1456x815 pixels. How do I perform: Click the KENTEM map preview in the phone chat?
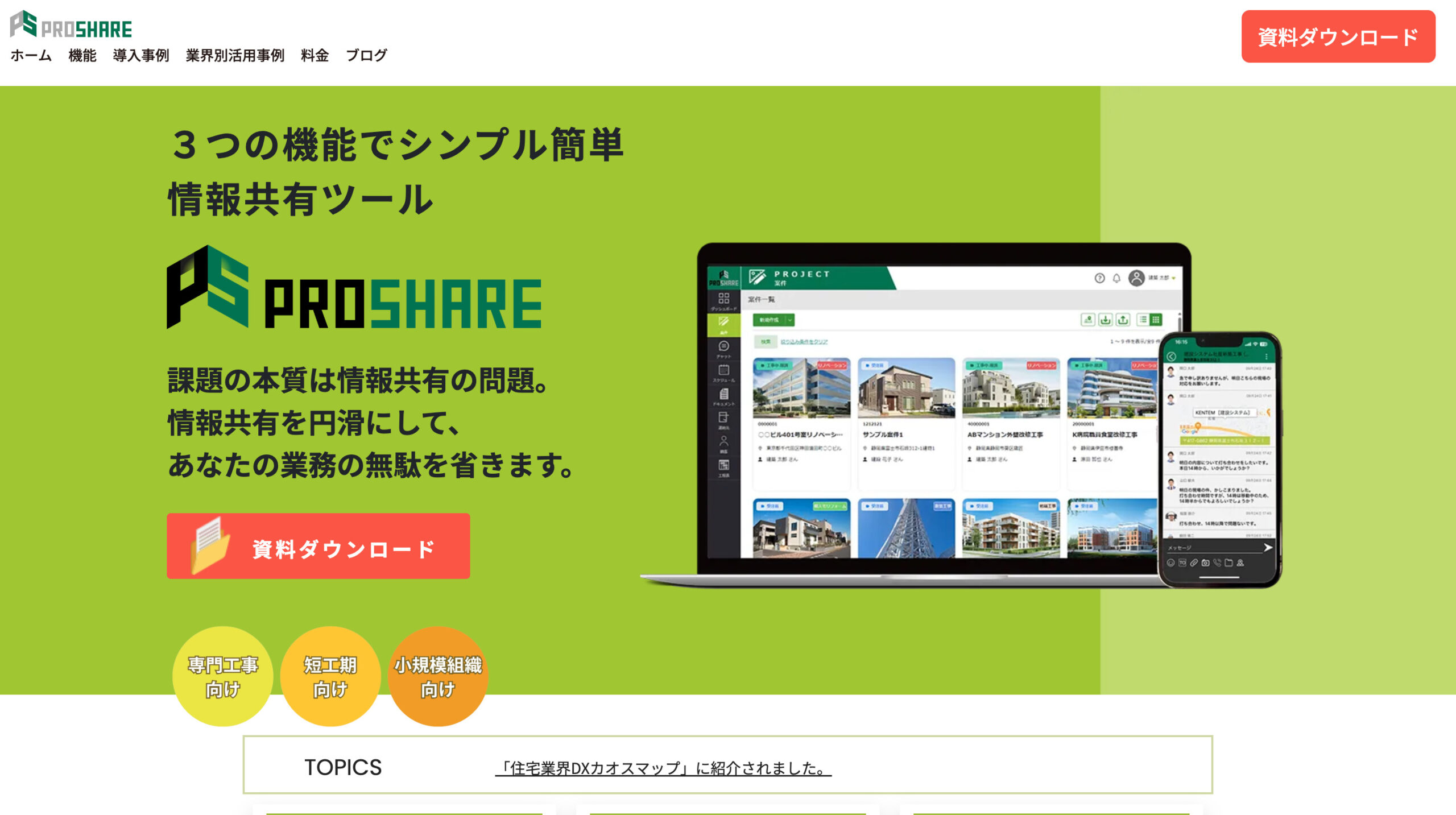1224,426
